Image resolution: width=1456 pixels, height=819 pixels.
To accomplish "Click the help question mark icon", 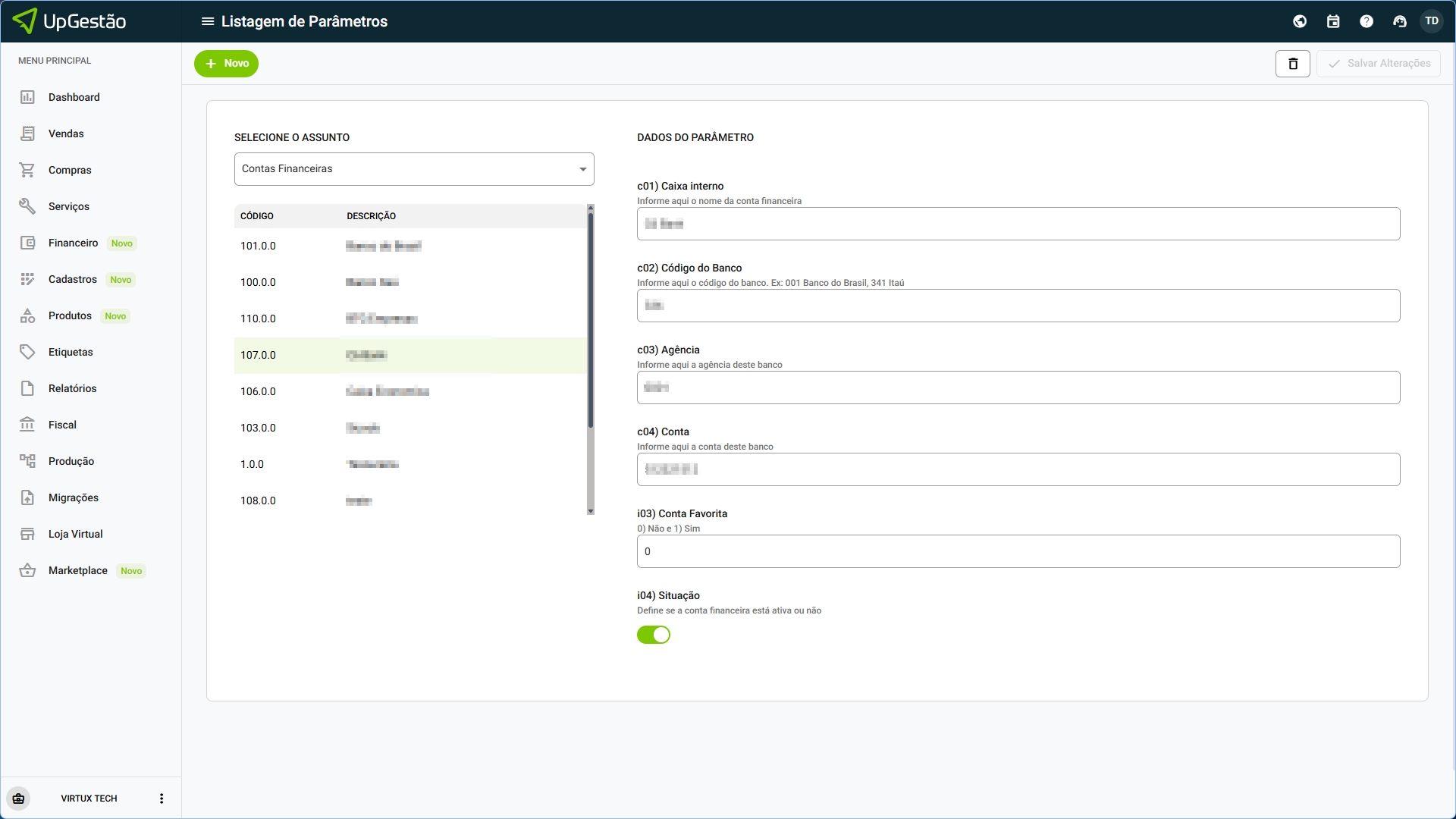I will (1367, 21).
